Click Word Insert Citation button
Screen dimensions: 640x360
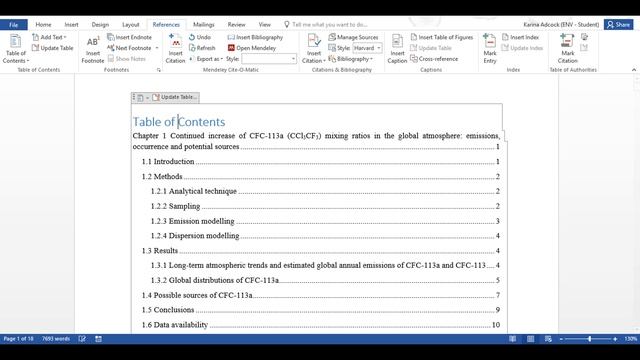pyautogui.click(x=314, y=49)
